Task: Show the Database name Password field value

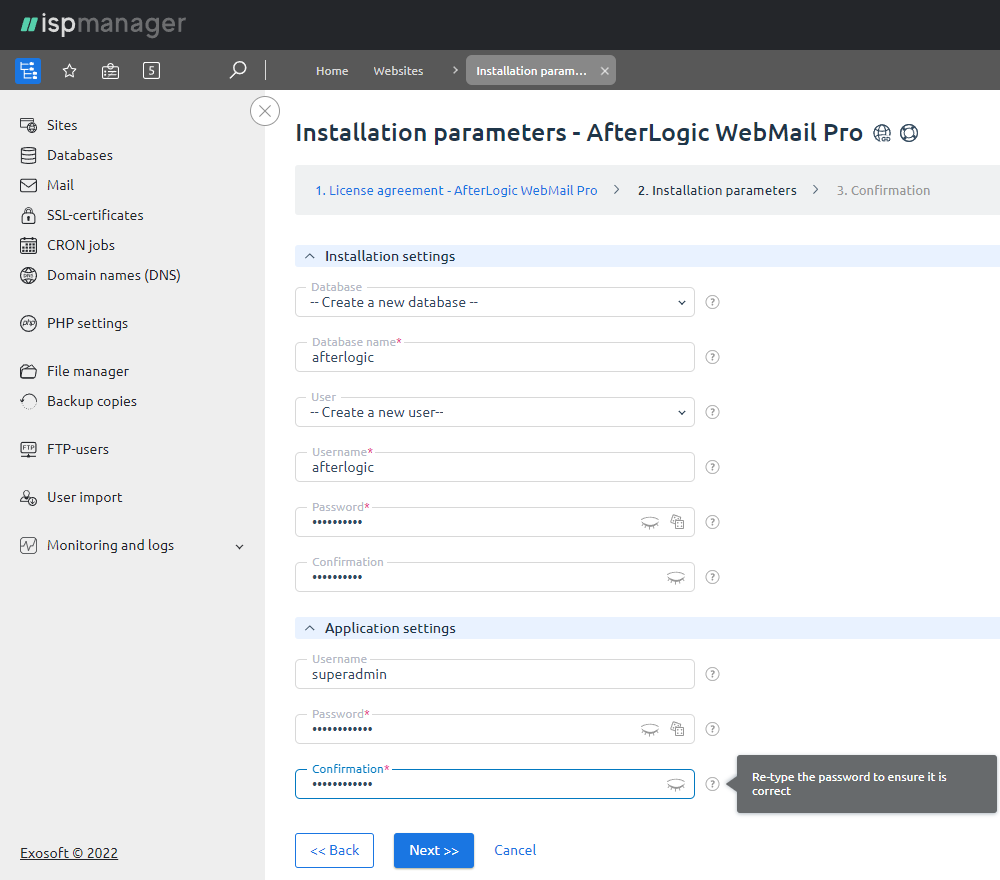Action: [650, 521]
